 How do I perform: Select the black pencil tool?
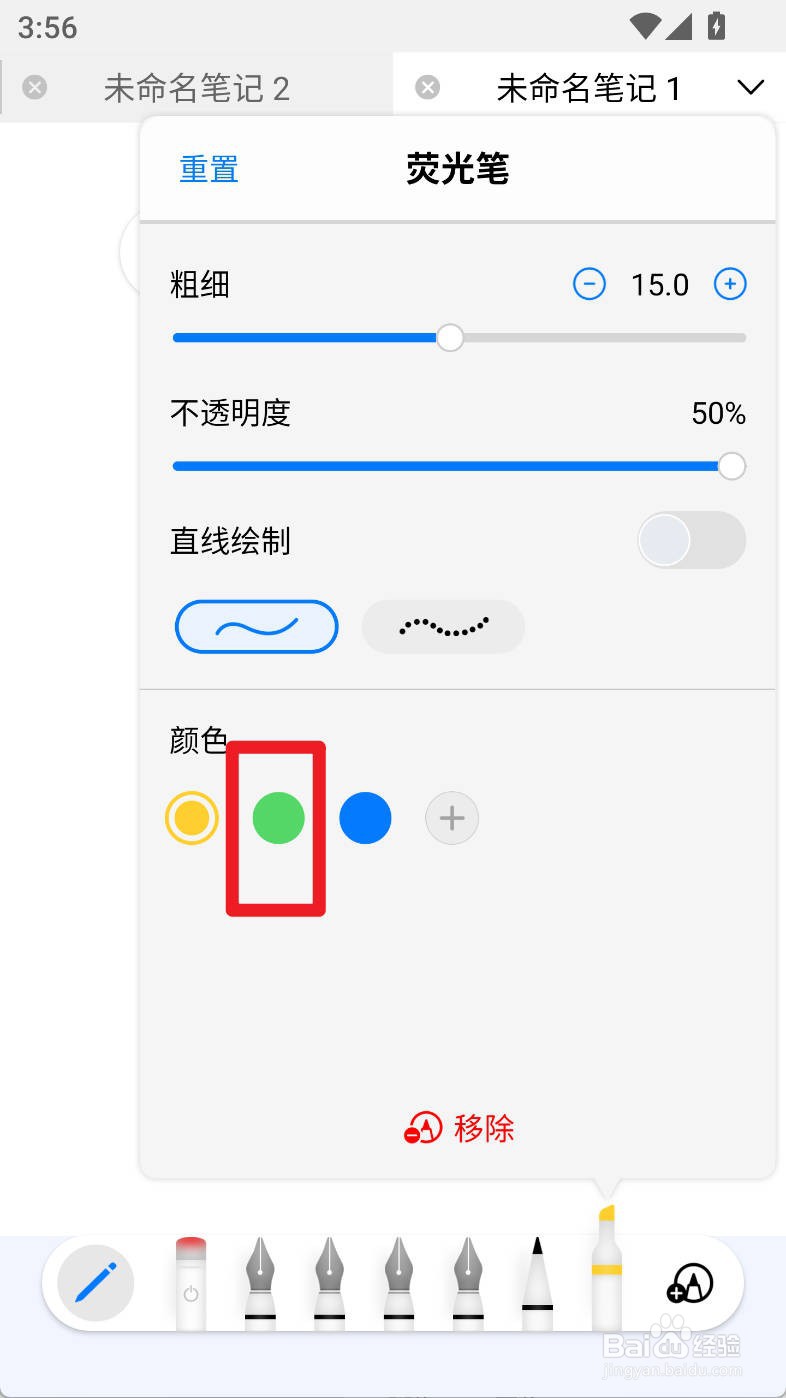[x=537, y=1283]
